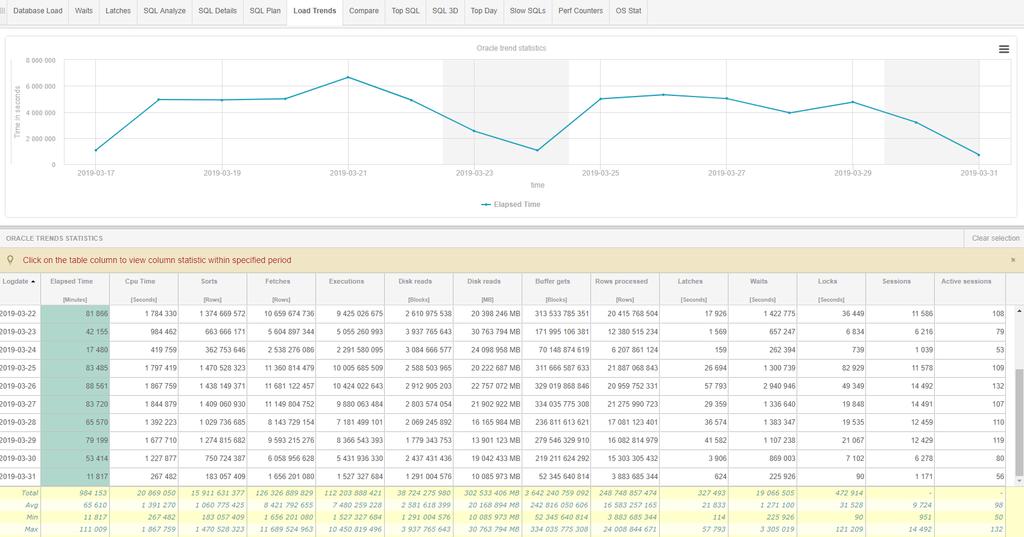Click last chart point at 2019-03-31
The image size is (1024, 537).
pyautogui.click(x=978, y=155)
